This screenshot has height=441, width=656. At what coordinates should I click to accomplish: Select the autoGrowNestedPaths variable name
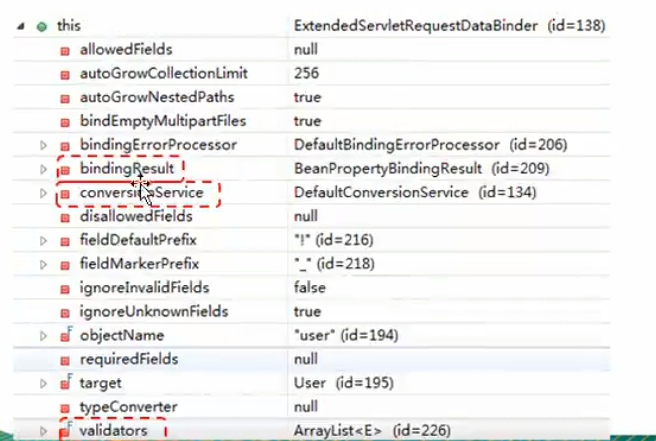tap(157, 97)
